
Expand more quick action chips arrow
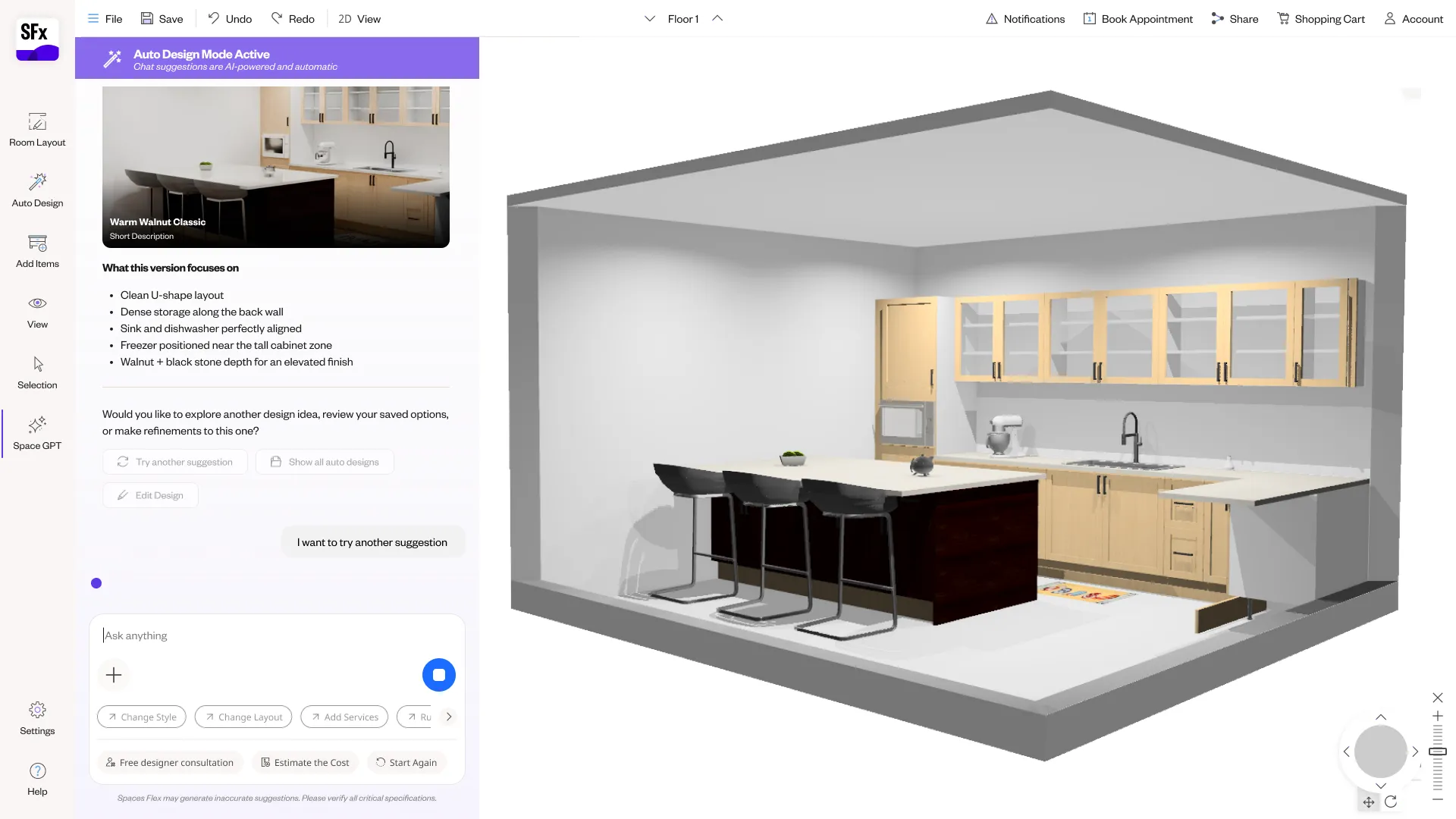tap(449, 717)
